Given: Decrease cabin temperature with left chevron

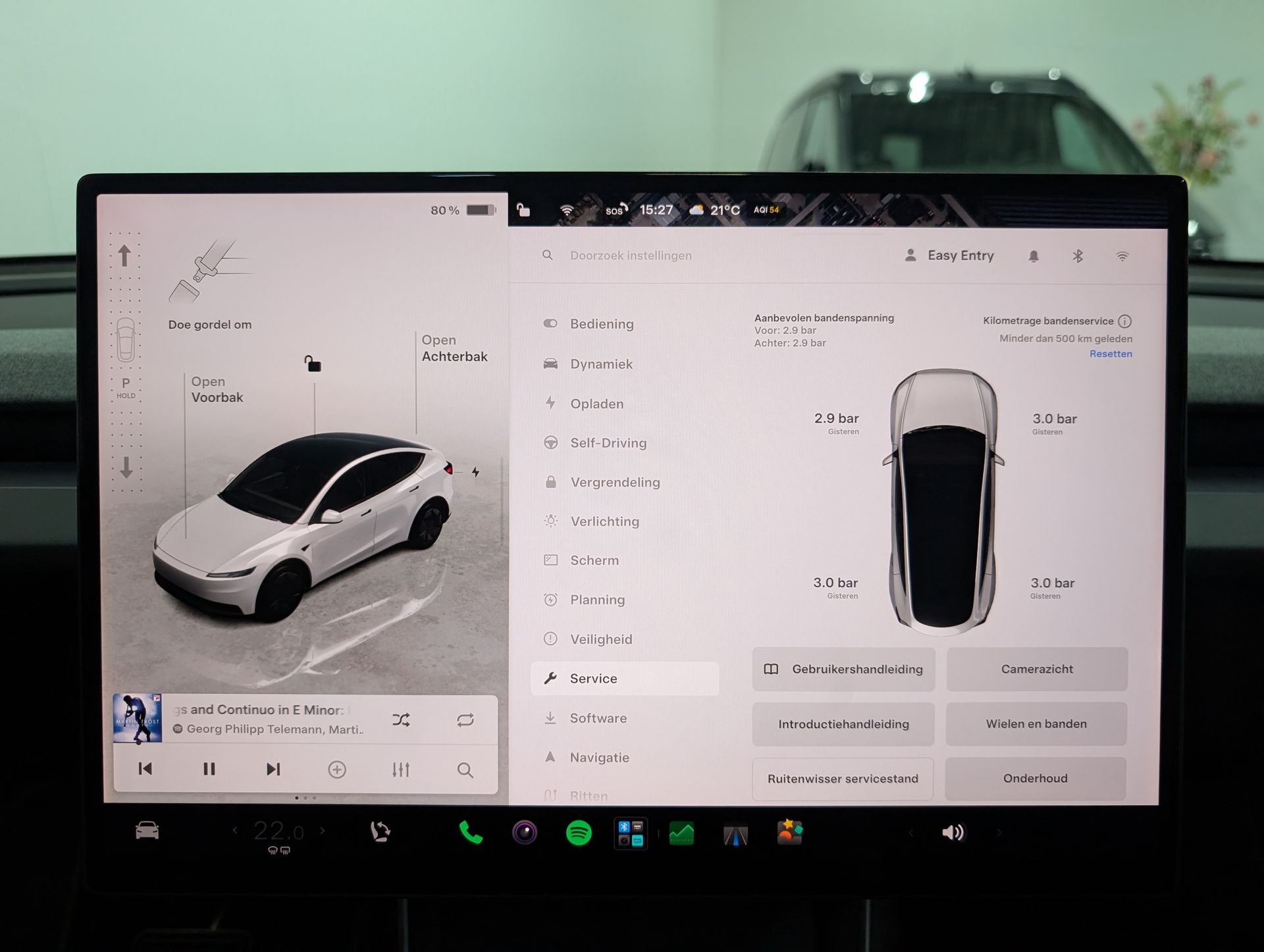Looking at the screenshot, I should pyautogui.click(x=235, y=831).
